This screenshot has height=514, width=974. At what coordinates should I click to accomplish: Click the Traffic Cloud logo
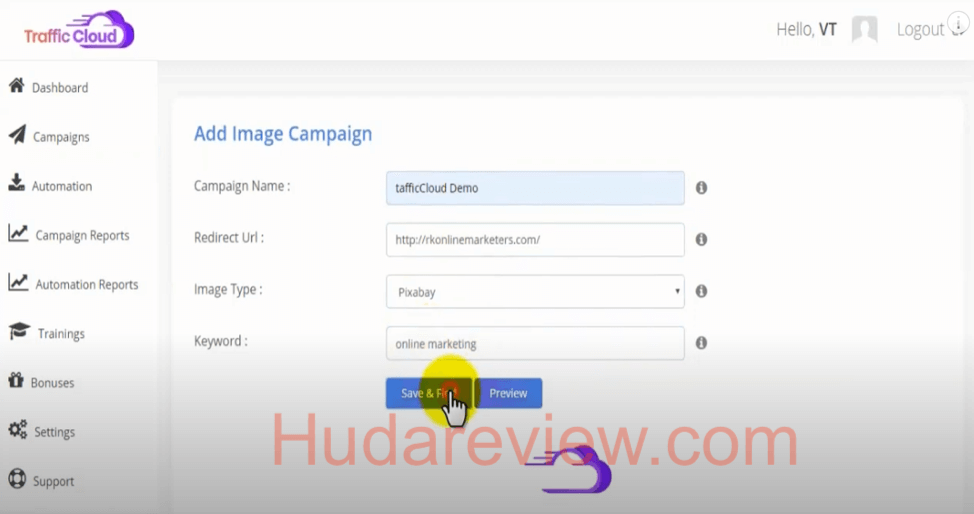(x=80, y=30)
